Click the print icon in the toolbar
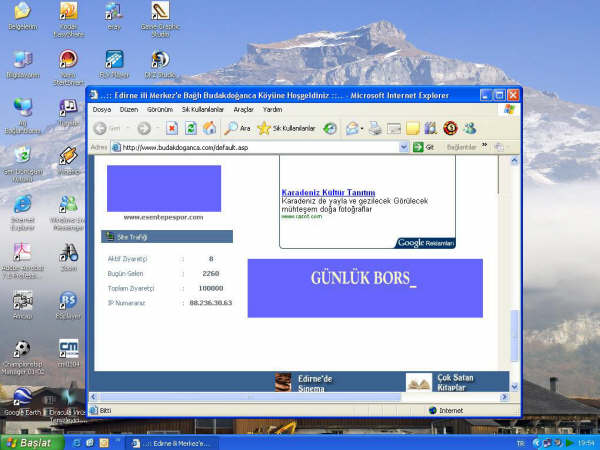 coord(375,128)
